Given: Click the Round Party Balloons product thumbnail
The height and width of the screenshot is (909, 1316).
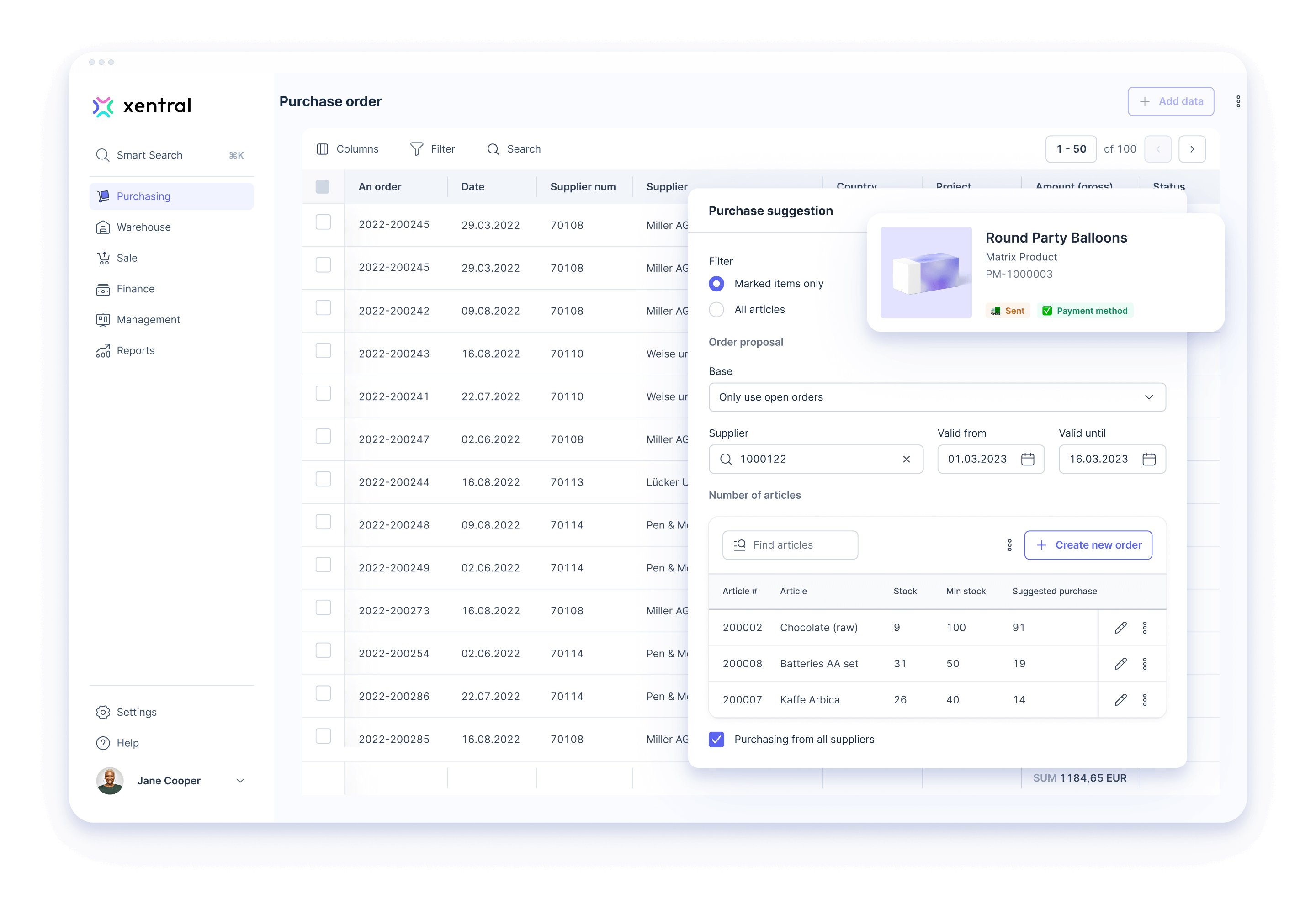Looking at the screenshot, I should (x=926, y=272).
